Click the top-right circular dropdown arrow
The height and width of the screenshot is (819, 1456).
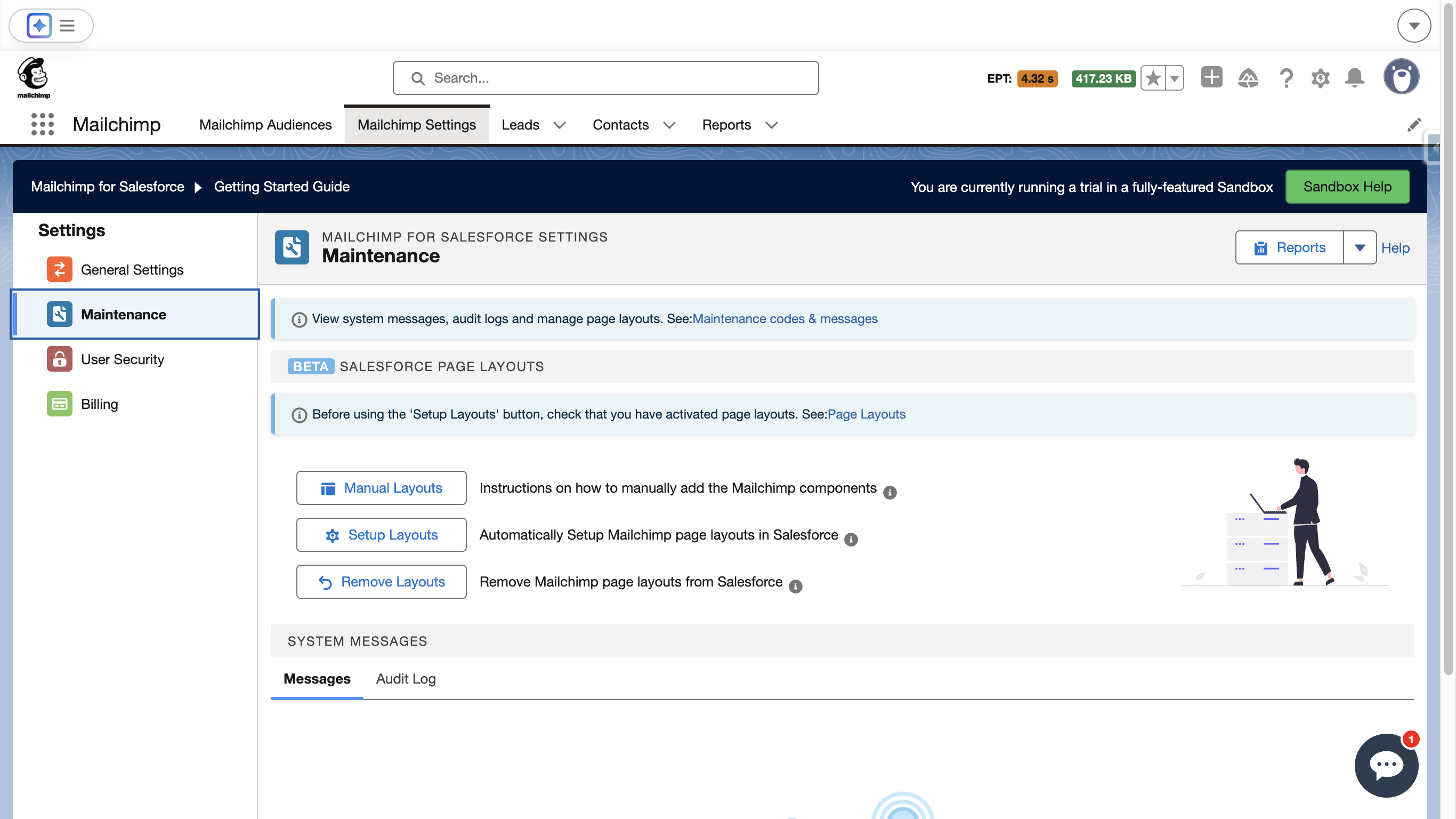(x=1413, y=26)
